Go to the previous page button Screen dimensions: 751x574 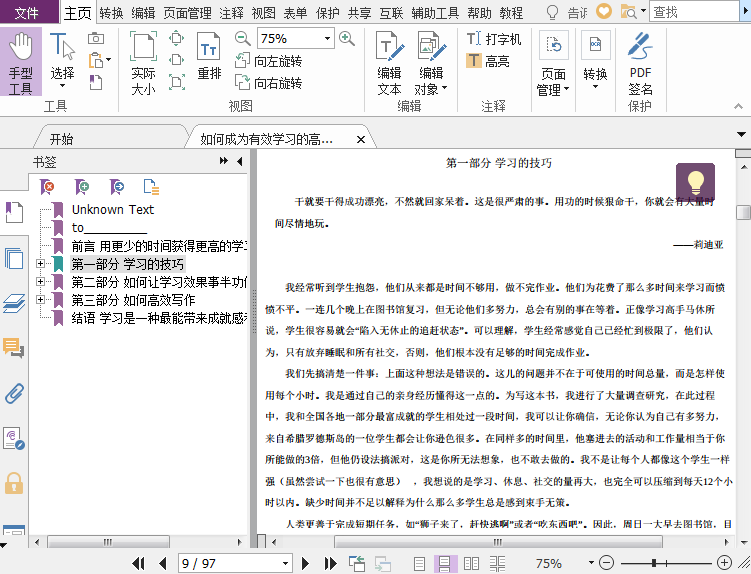162,563
